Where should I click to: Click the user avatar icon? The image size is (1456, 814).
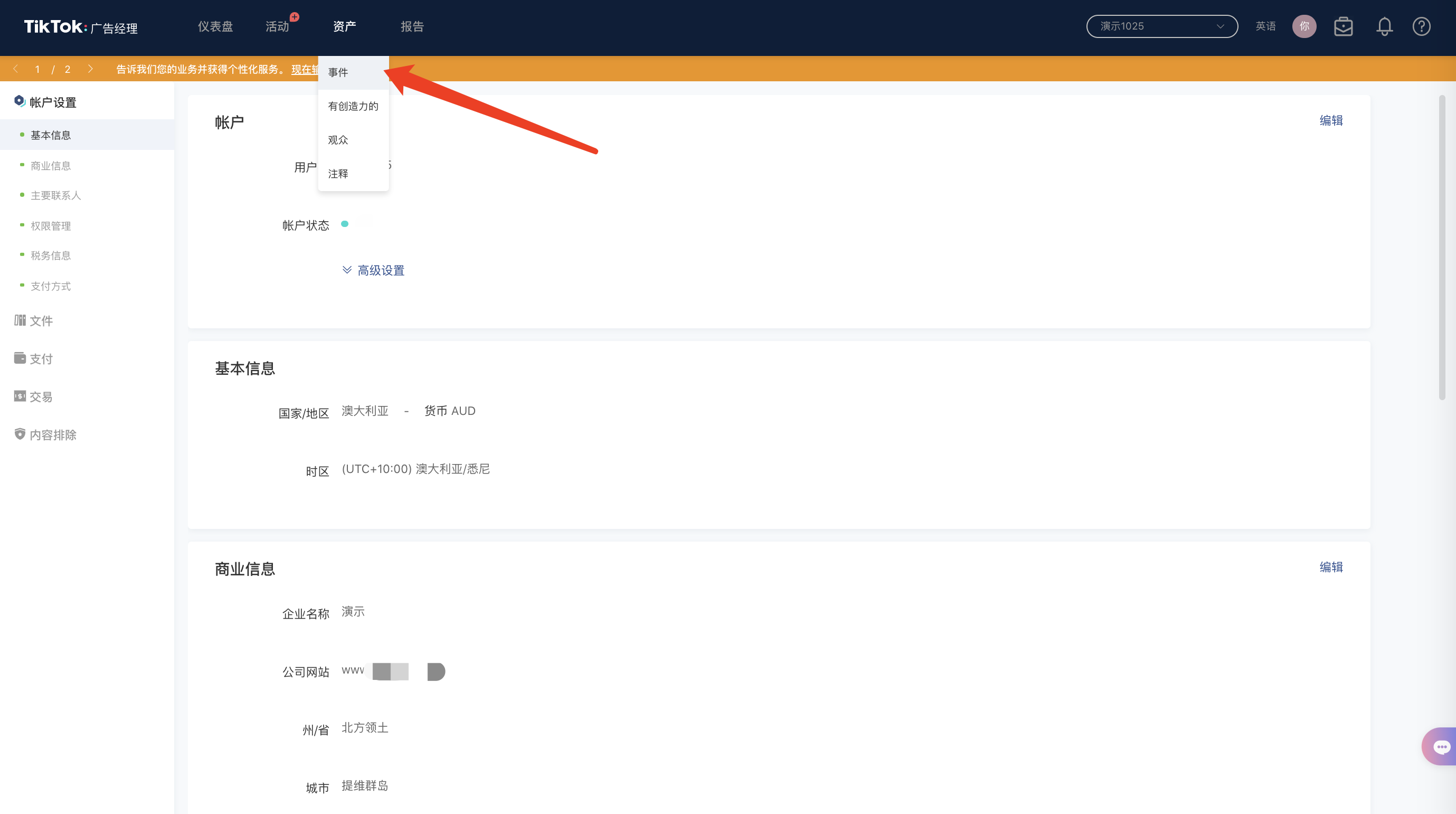pos(1304,26)
